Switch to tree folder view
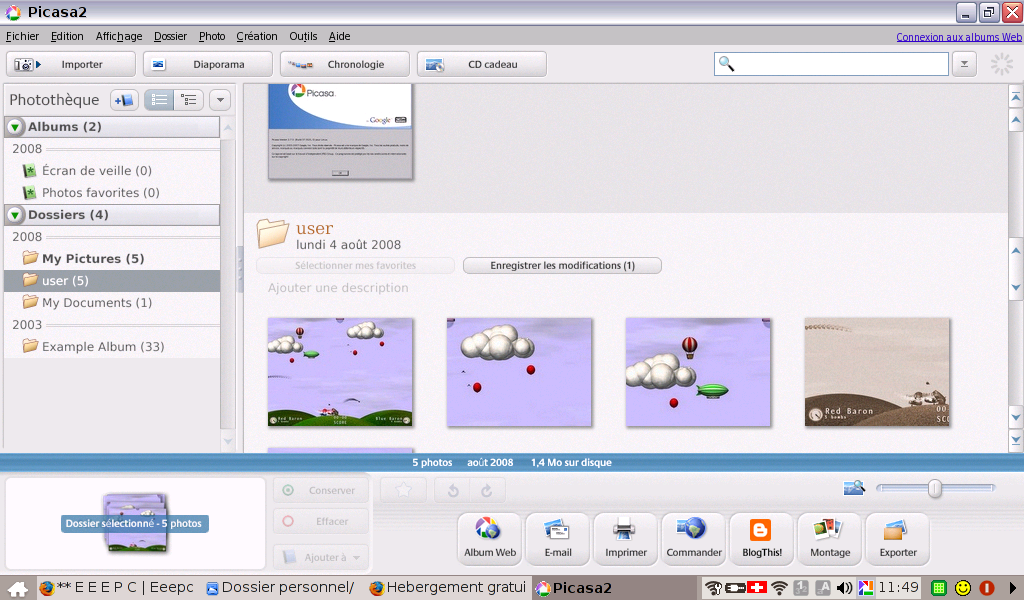 [189, 100]
